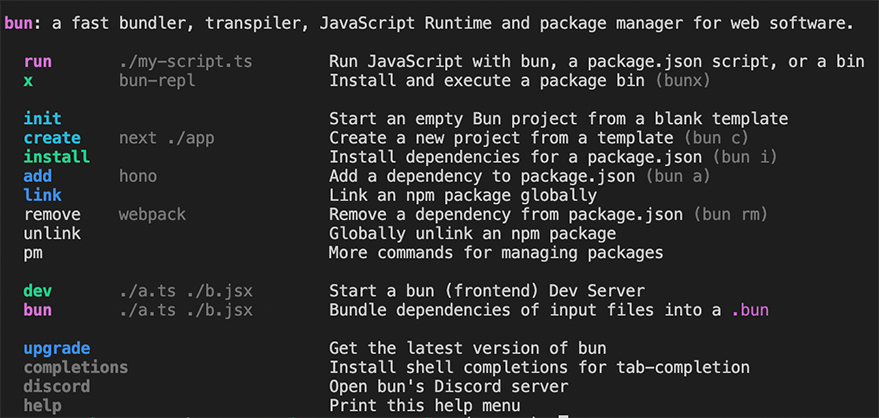Click 'Install shell completions for tab-completion' description

click(x=539, y=368)
